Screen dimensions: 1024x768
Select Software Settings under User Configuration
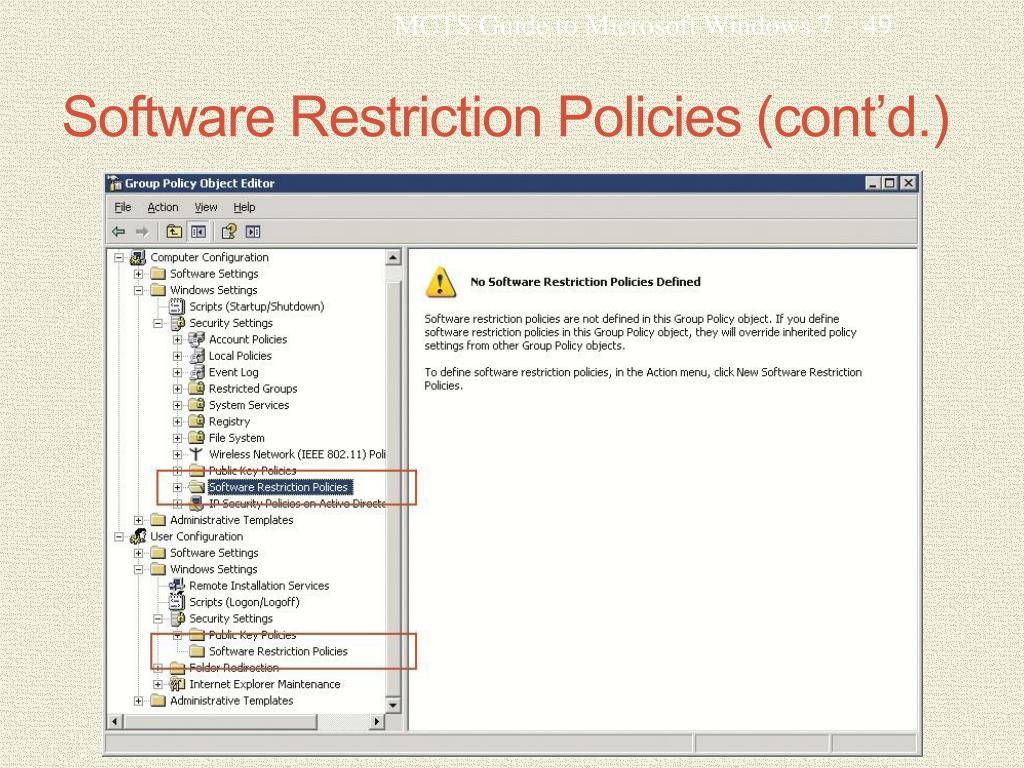(x=214, y=552)
